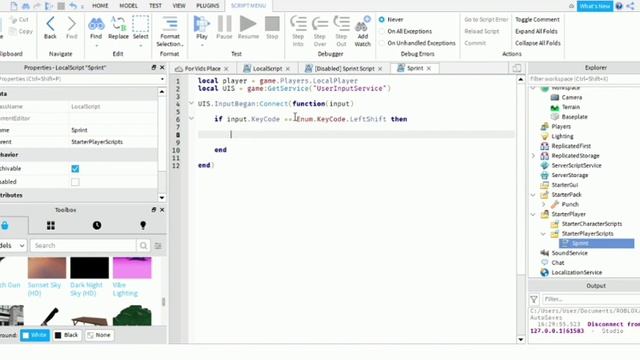
Task: Start Play test
Action: coord(202,24)
